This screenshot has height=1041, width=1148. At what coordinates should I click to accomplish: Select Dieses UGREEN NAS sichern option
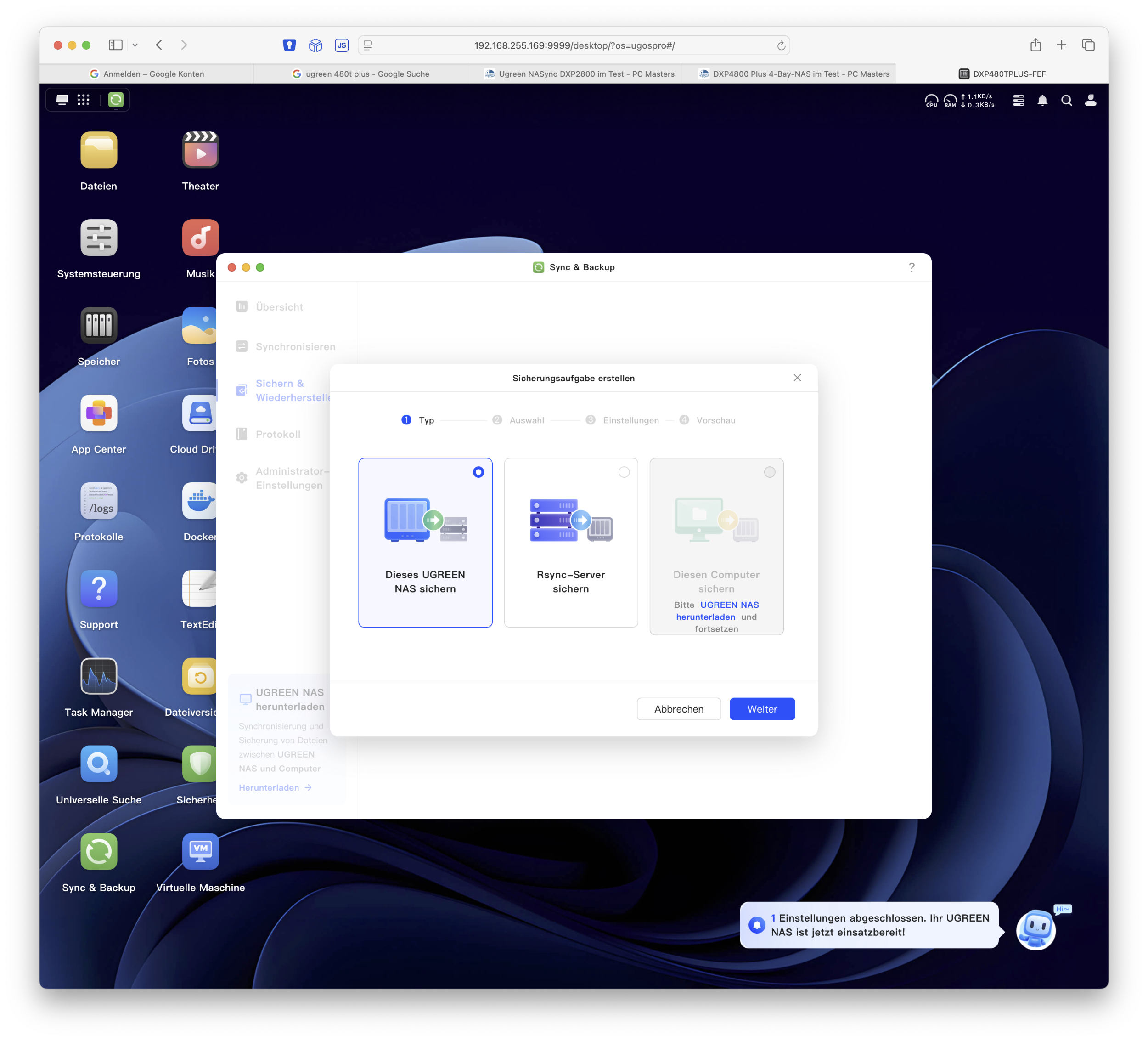[x=425, y=543]
